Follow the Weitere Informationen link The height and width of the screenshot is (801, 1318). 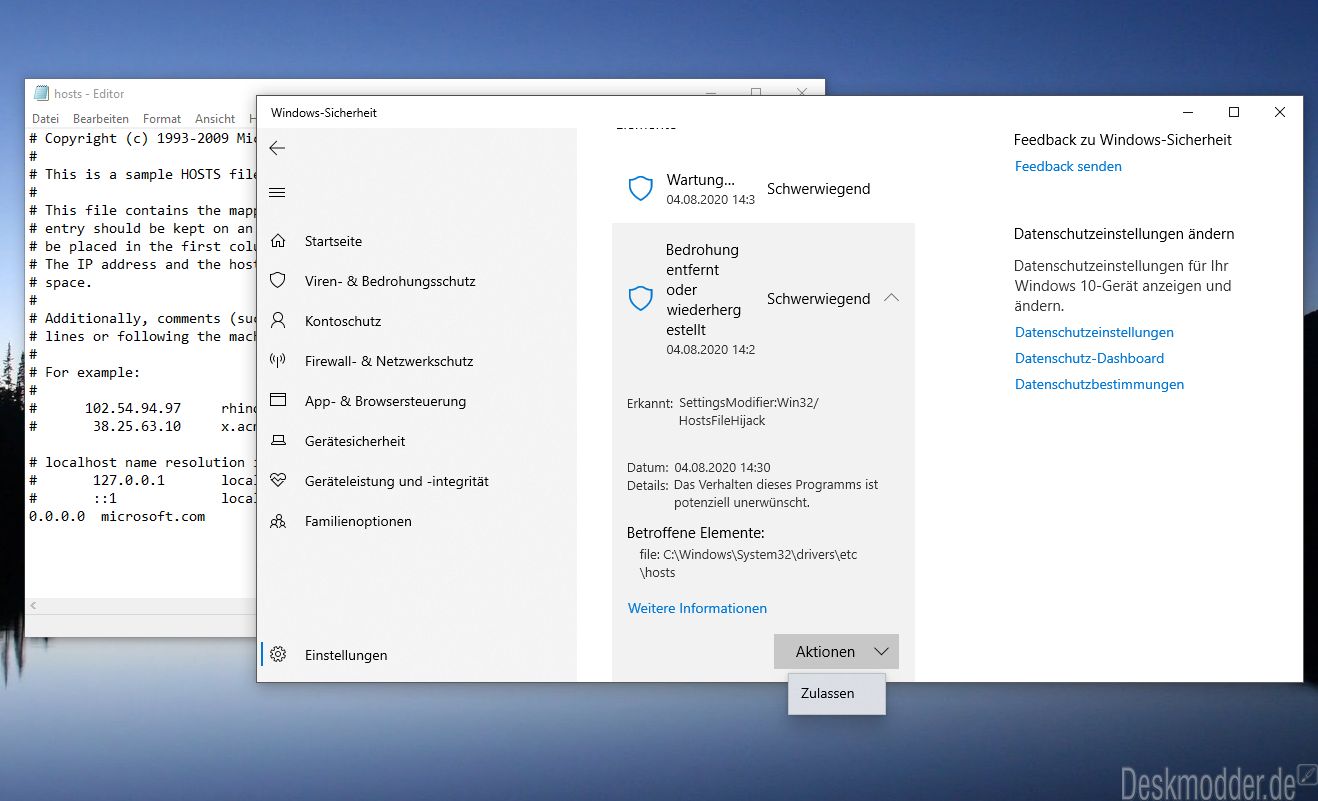click(698, 608)
